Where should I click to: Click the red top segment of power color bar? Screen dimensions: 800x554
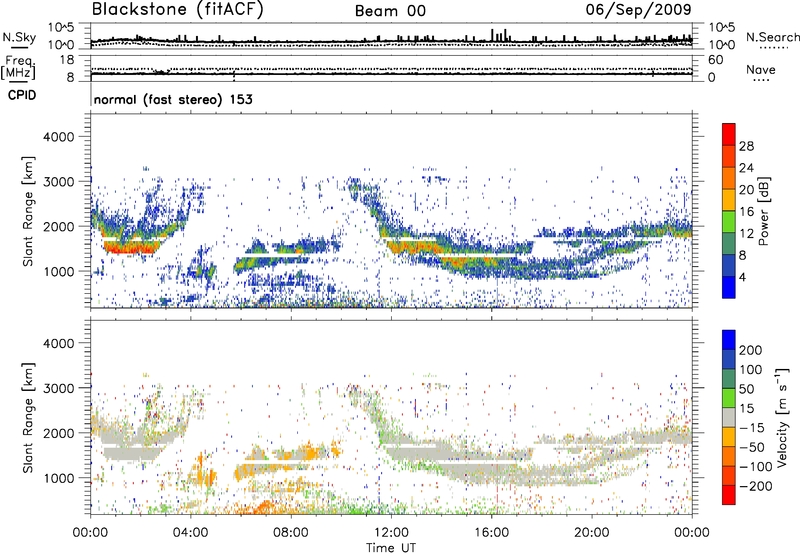click(729, 135)
